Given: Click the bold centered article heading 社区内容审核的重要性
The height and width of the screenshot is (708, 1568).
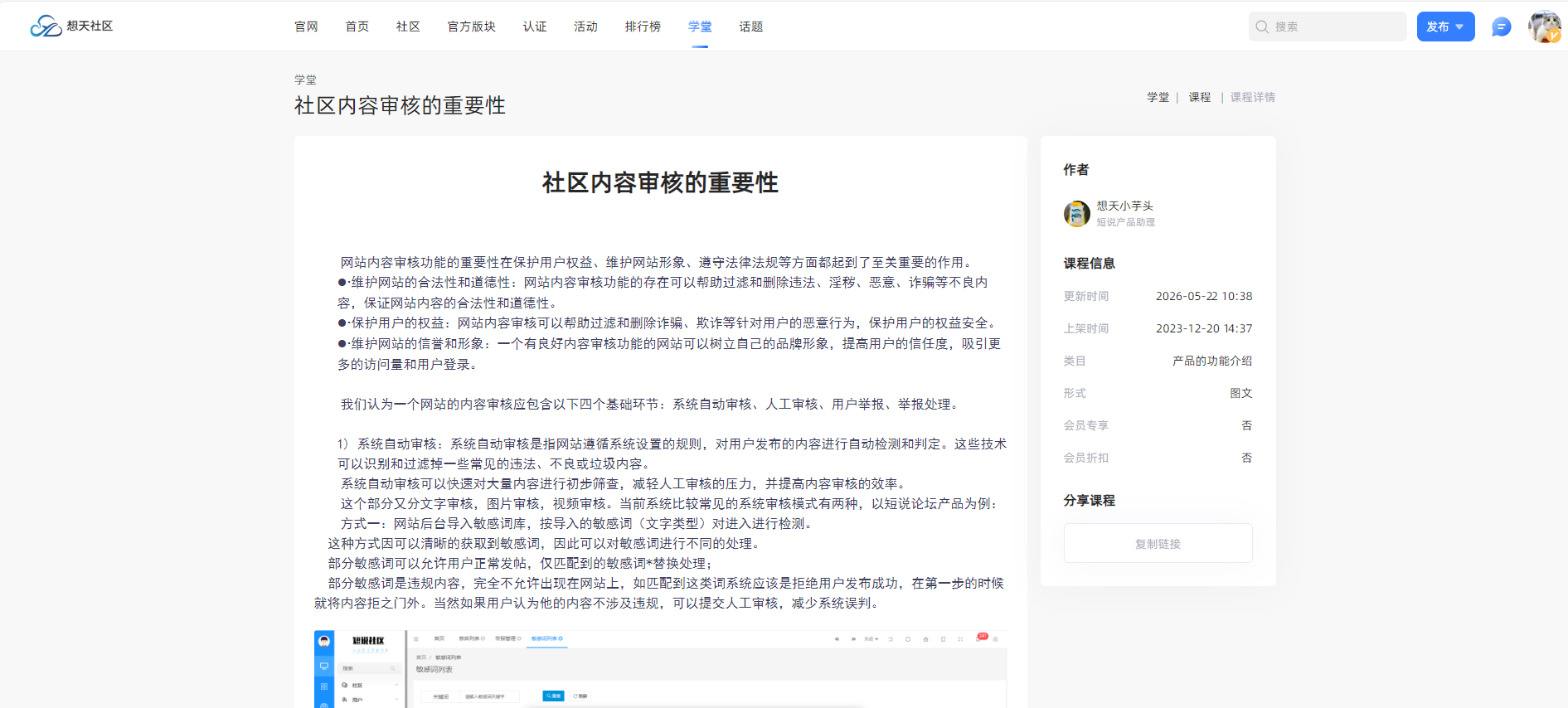Looking at the screenshot, I should [660, 182].
